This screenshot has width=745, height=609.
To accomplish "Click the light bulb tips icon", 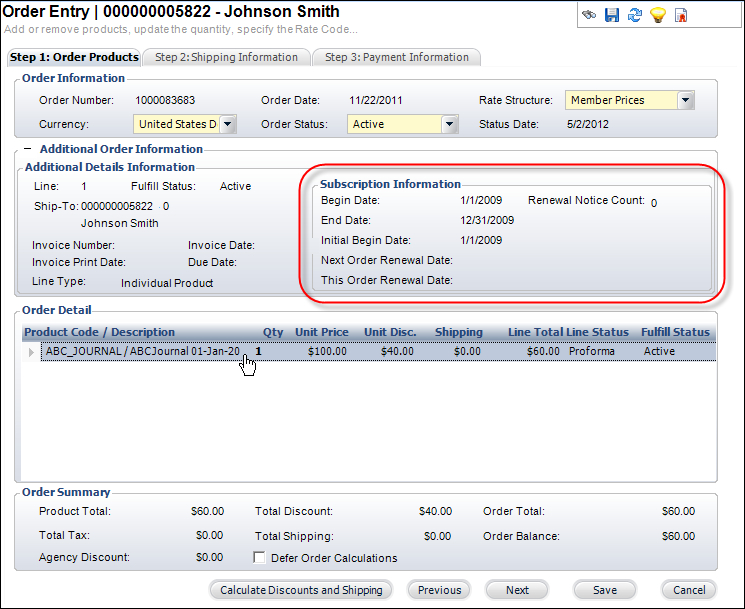I will 657,15.
